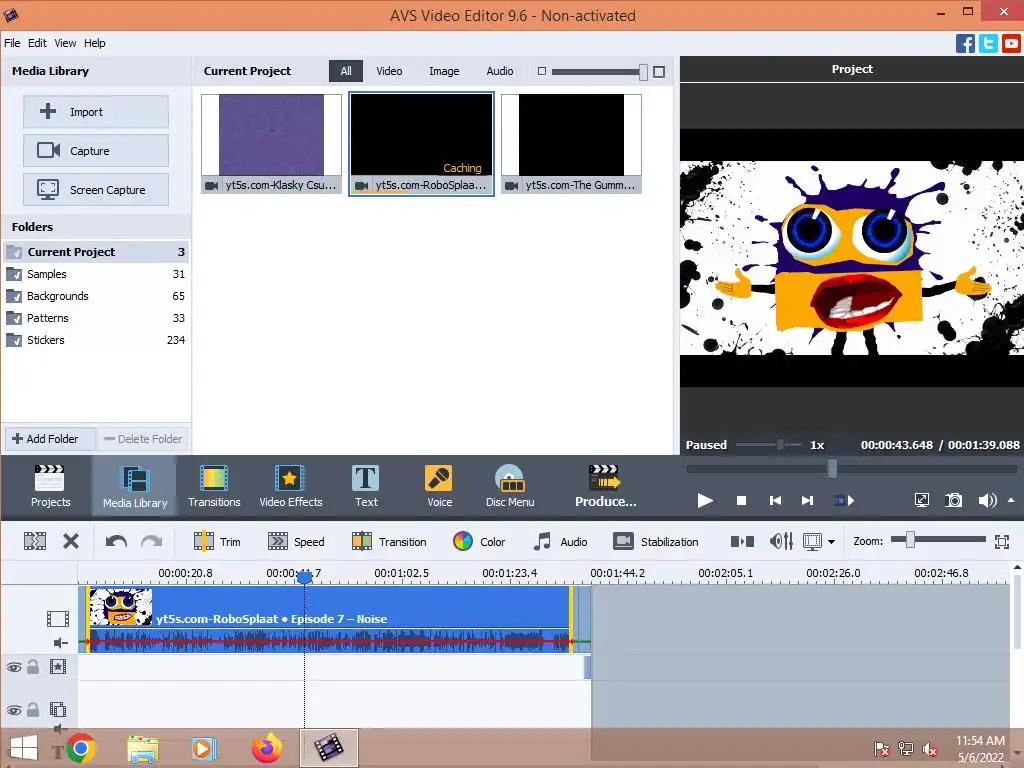Screen dimensions: 1024x768
Task: Click the zoom-to-fit timeline icon
Action: (x=1002, y=541)
